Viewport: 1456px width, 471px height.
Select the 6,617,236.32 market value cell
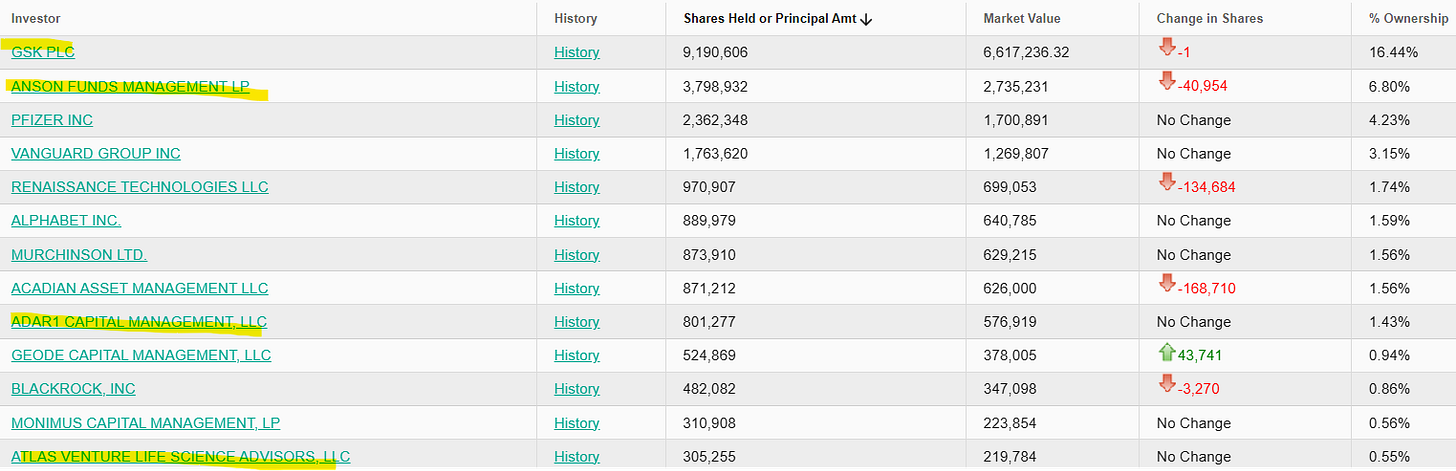1026,52
